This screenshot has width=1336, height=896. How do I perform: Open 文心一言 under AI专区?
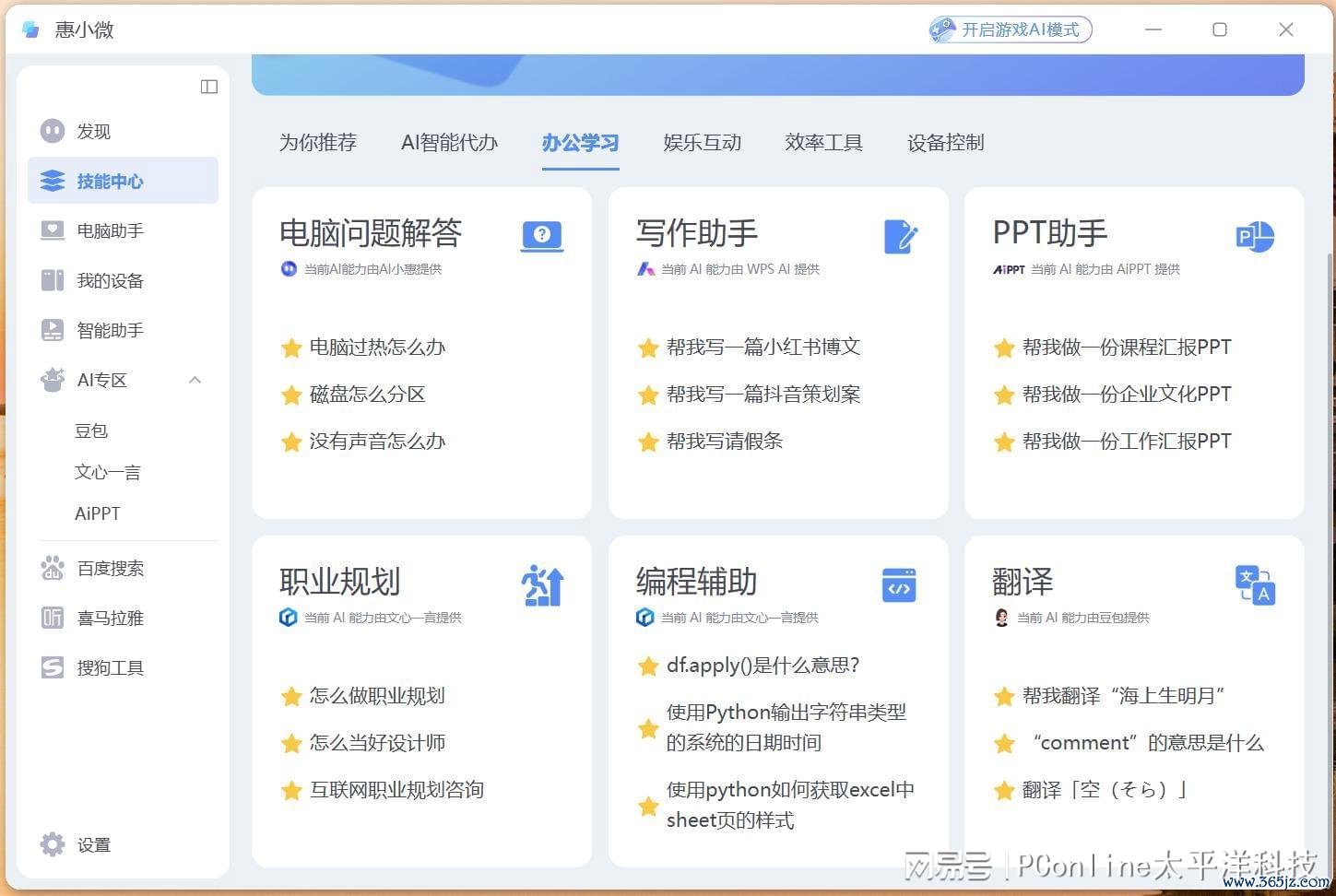click(108, 472)
